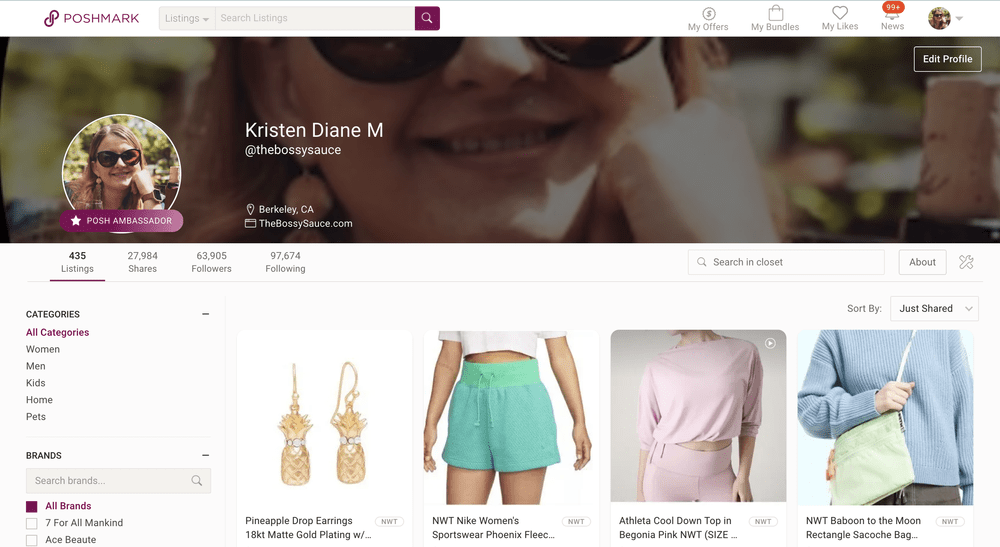1000x547 pixels.
Task: Open the 97,674 Following tab
Action: click(x=285, y=262)
